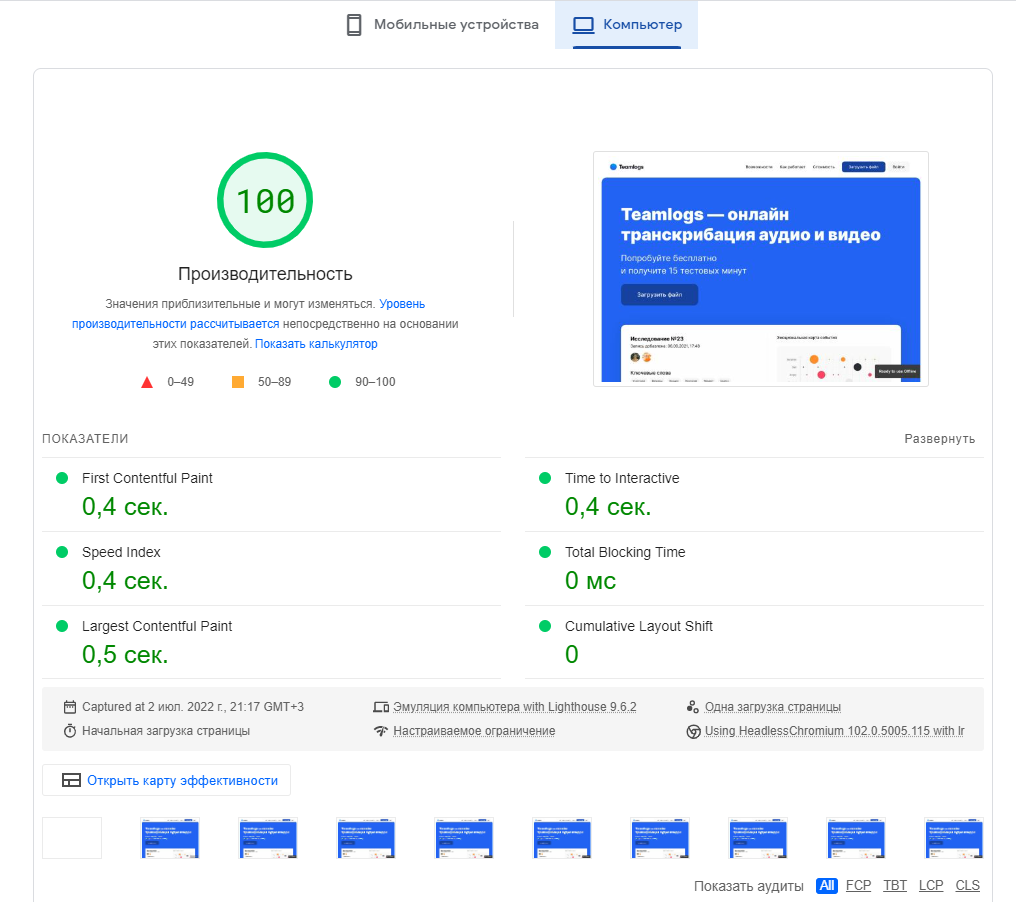The height and width of the screenshot is (902, 1016).
Task: Click the laptop computer icon
Action: click(583, 25)
